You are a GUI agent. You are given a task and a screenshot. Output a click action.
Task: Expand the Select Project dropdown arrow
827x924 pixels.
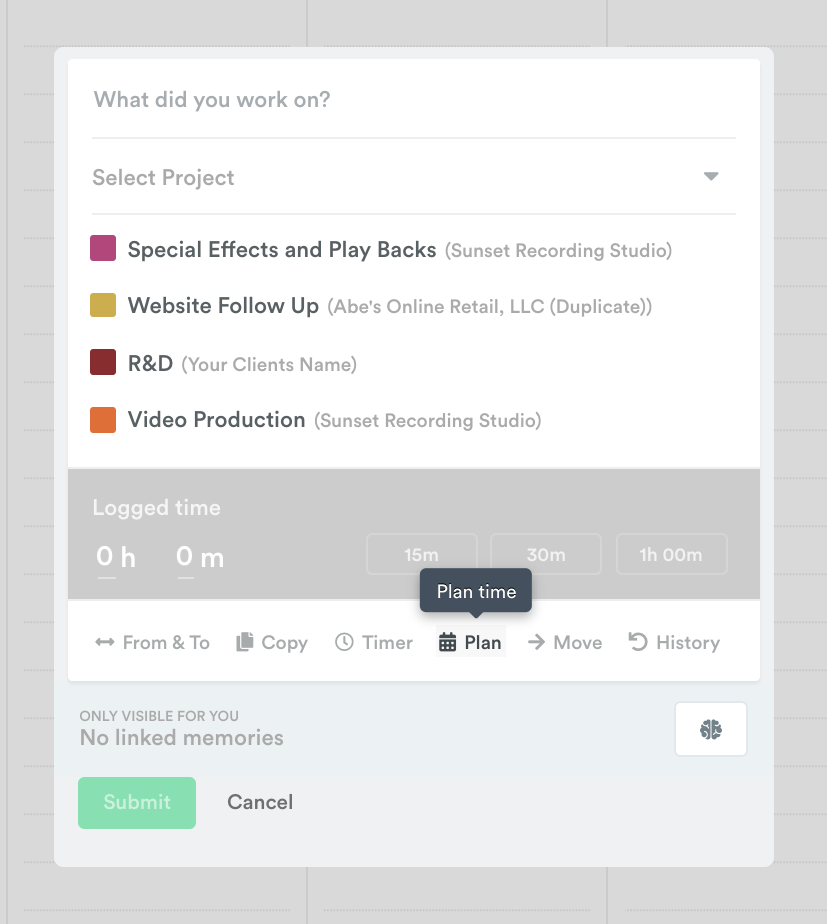click(711, 177)
